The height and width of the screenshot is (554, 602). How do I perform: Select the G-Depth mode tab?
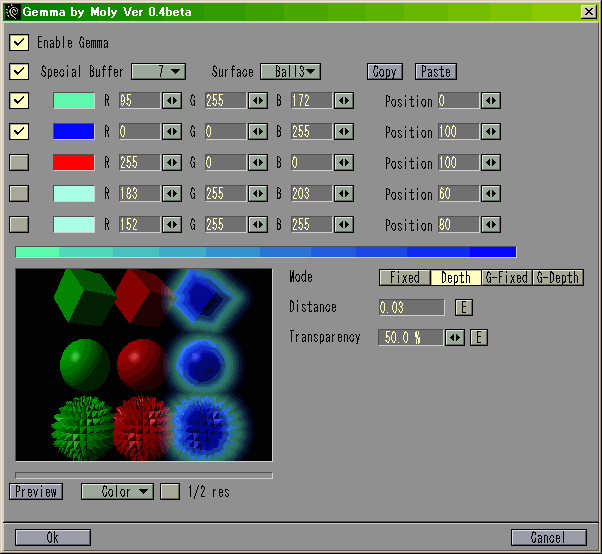pos(558,277)
